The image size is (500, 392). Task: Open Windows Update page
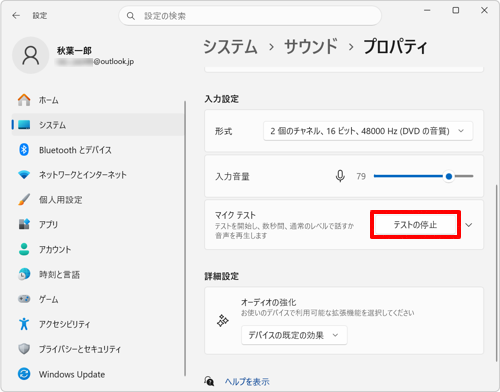point(98,374)
